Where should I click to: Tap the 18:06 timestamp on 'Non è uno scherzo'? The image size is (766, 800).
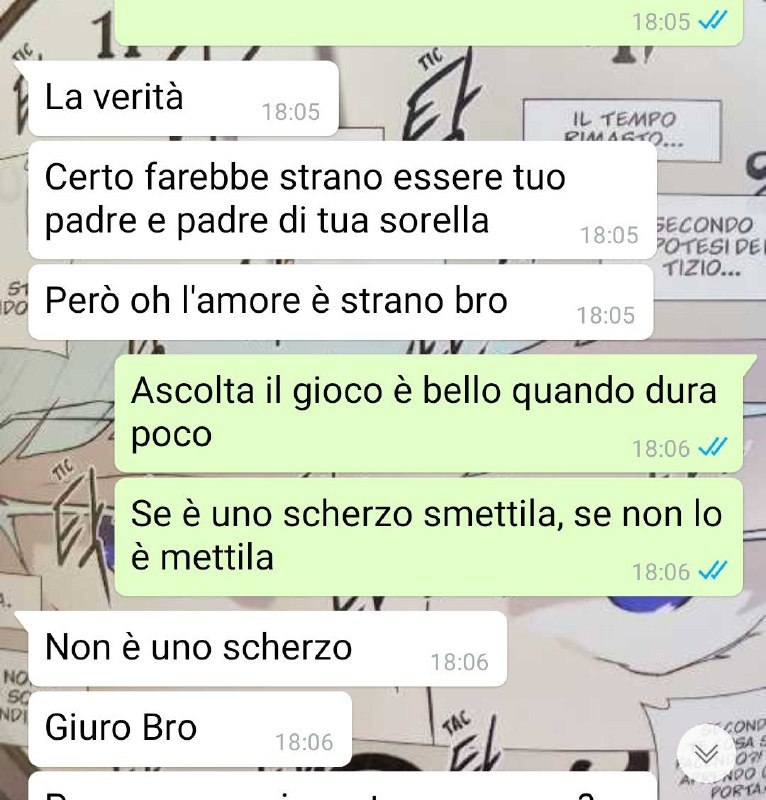pos(459,662)
